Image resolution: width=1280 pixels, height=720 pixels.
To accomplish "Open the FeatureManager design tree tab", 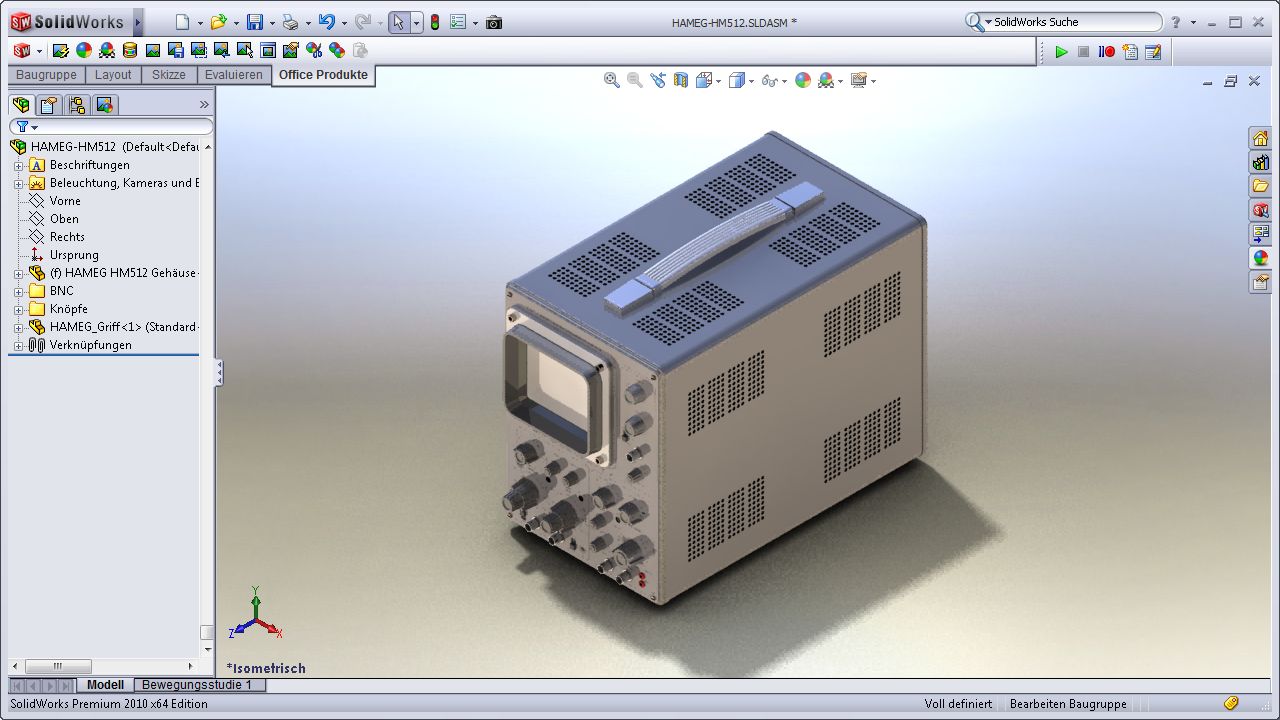I will pyautogui.click(x=21, y=104).
